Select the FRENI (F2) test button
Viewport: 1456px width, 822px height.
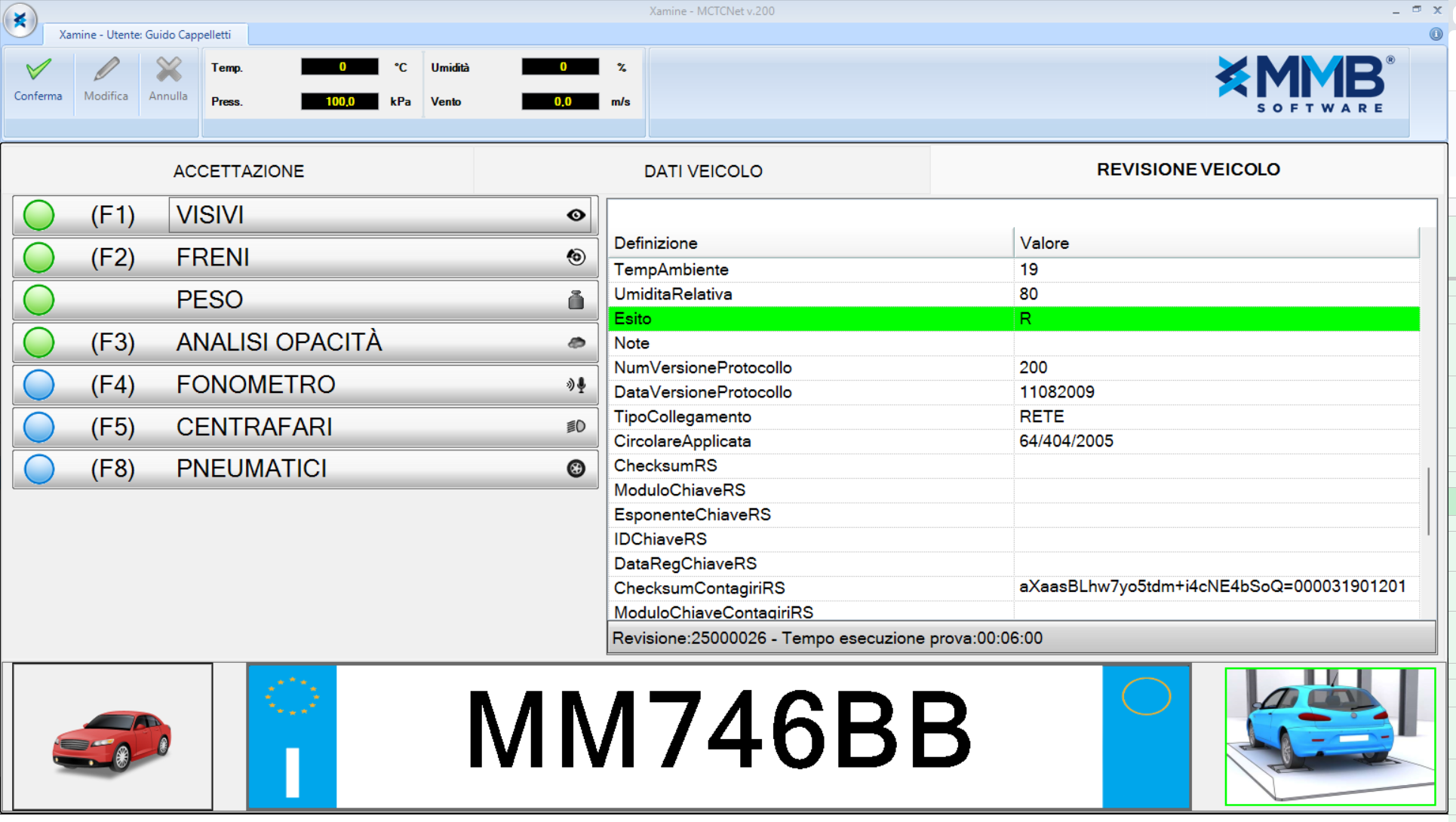305,258
